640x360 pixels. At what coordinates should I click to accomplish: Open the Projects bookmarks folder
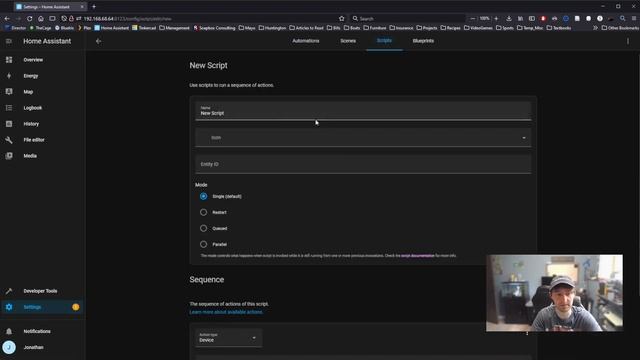click(427, 28)
